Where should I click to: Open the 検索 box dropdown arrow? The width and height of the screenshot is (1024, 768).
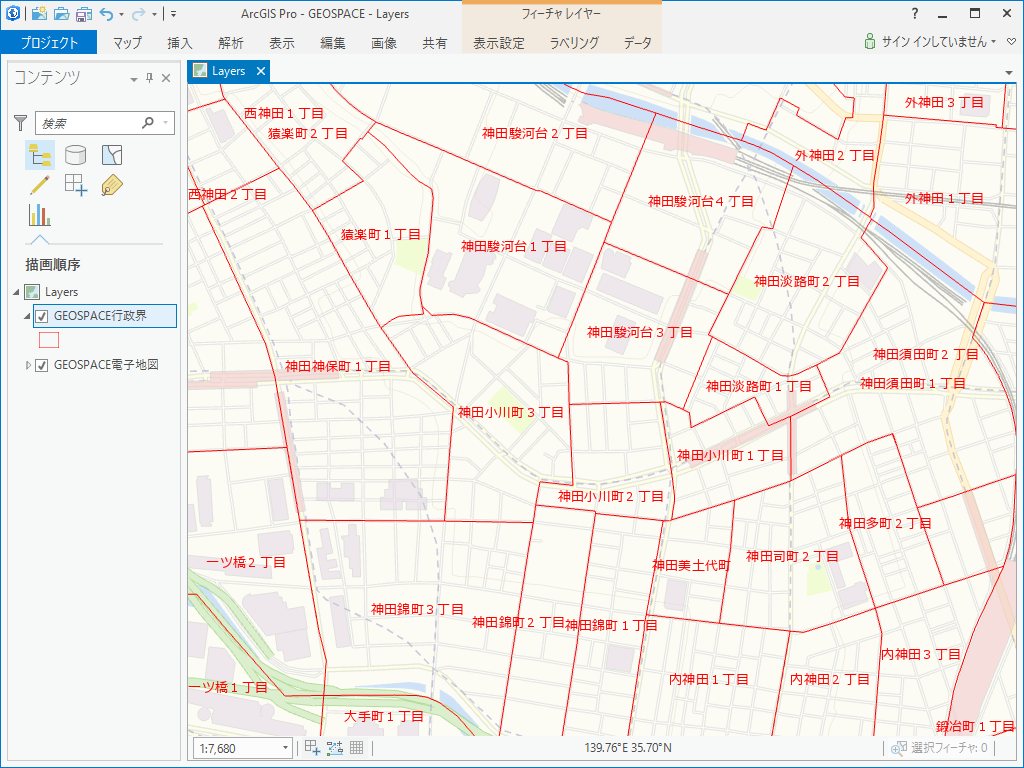pyautogui.click(x=166, y=123)
